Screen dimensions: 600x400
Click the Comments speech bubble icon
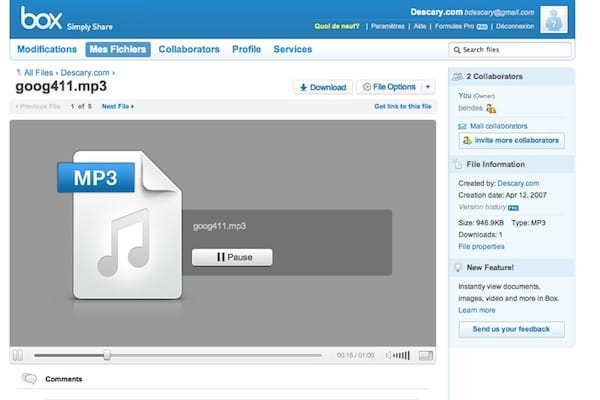coord(29,379)
